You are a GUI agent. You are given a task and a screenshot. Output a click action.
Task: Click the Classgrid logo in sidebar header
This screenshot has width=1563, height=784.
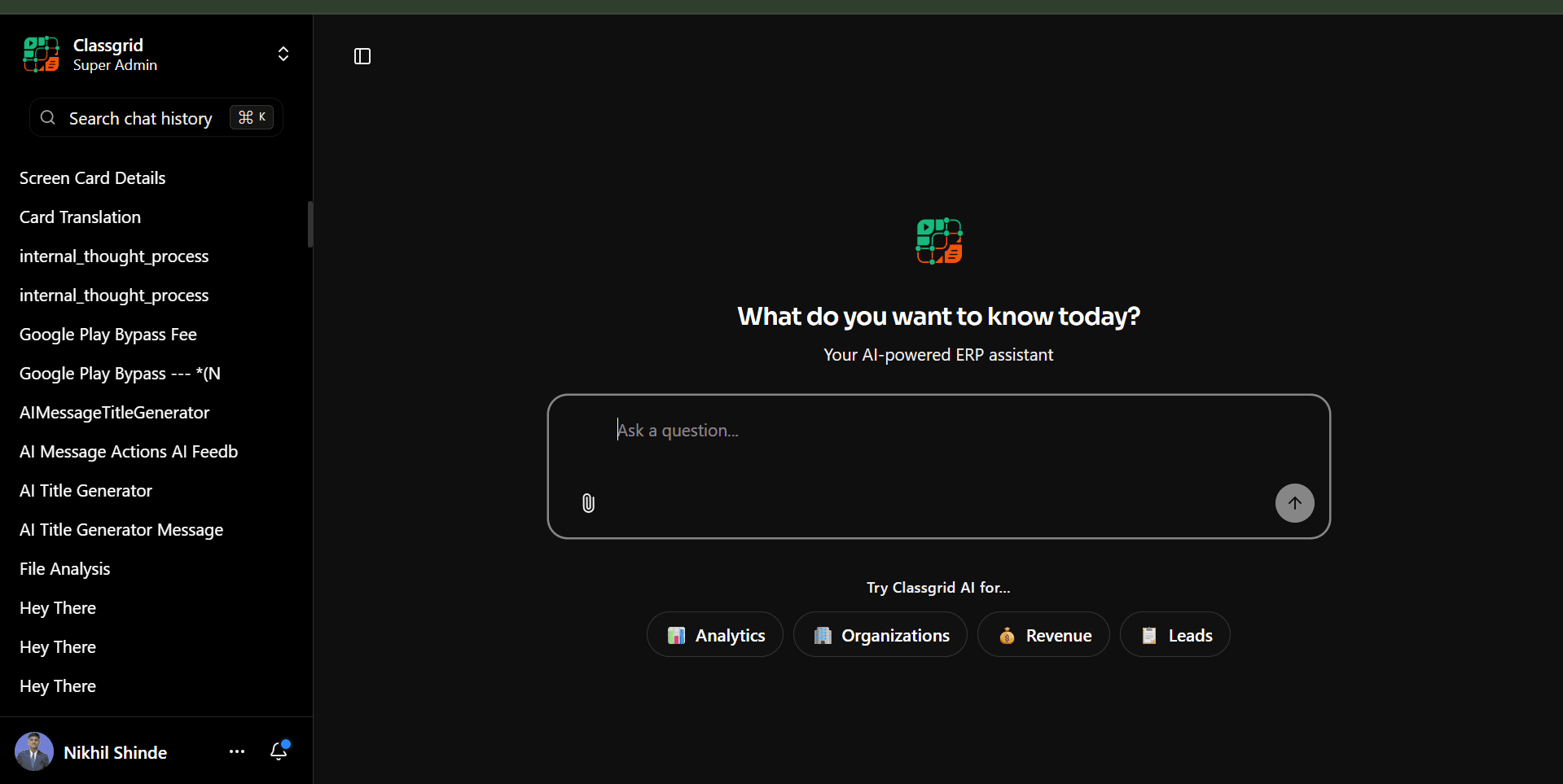point(41,55)
